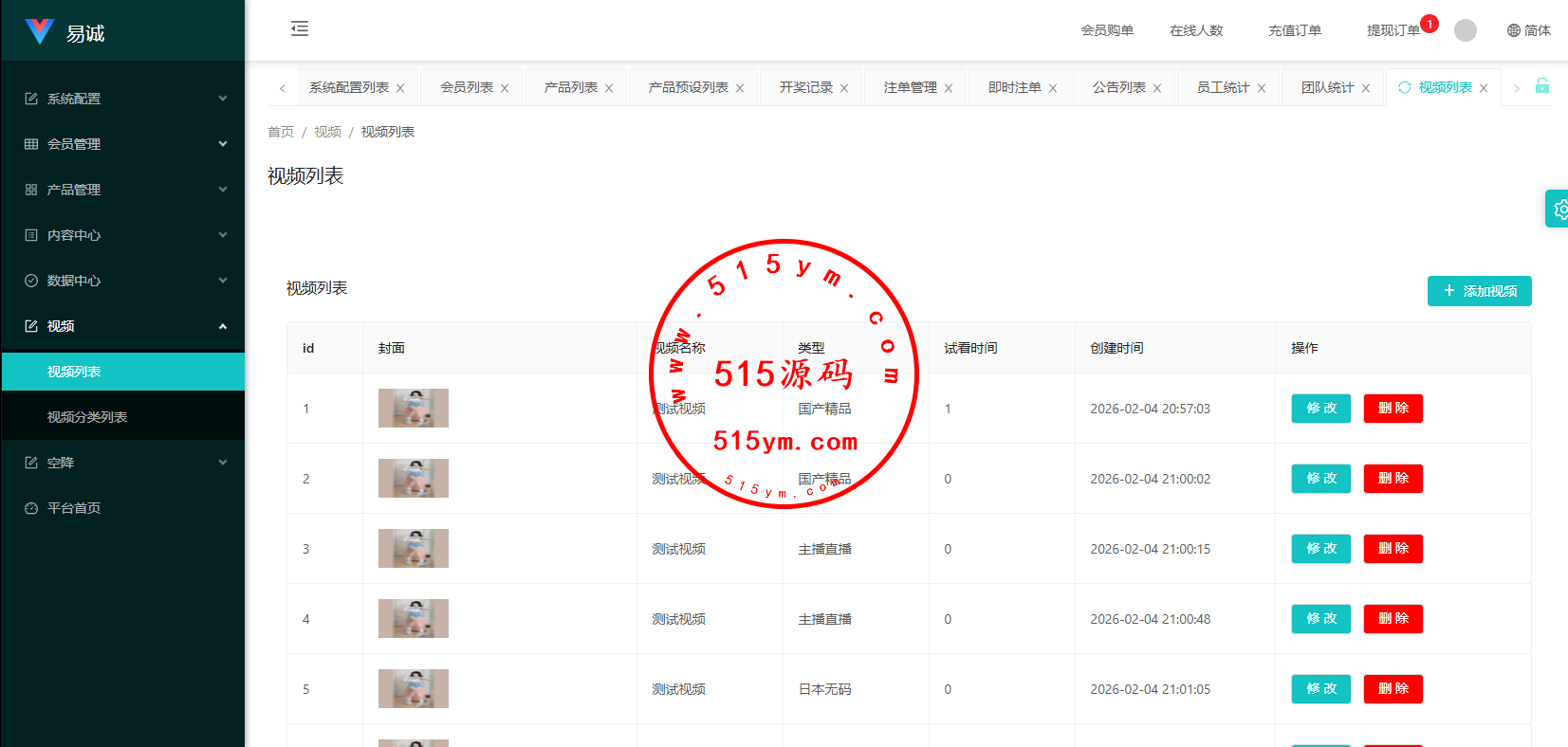This screenshot has width=1568, height=747.
Task: Expand 系统配置 sidebar menu
Action: [x=123, y=99]
